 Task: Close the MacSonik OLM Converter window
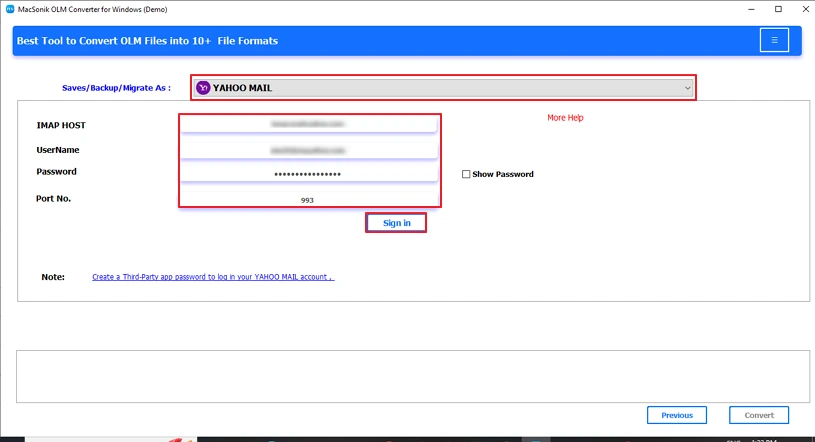803,8
